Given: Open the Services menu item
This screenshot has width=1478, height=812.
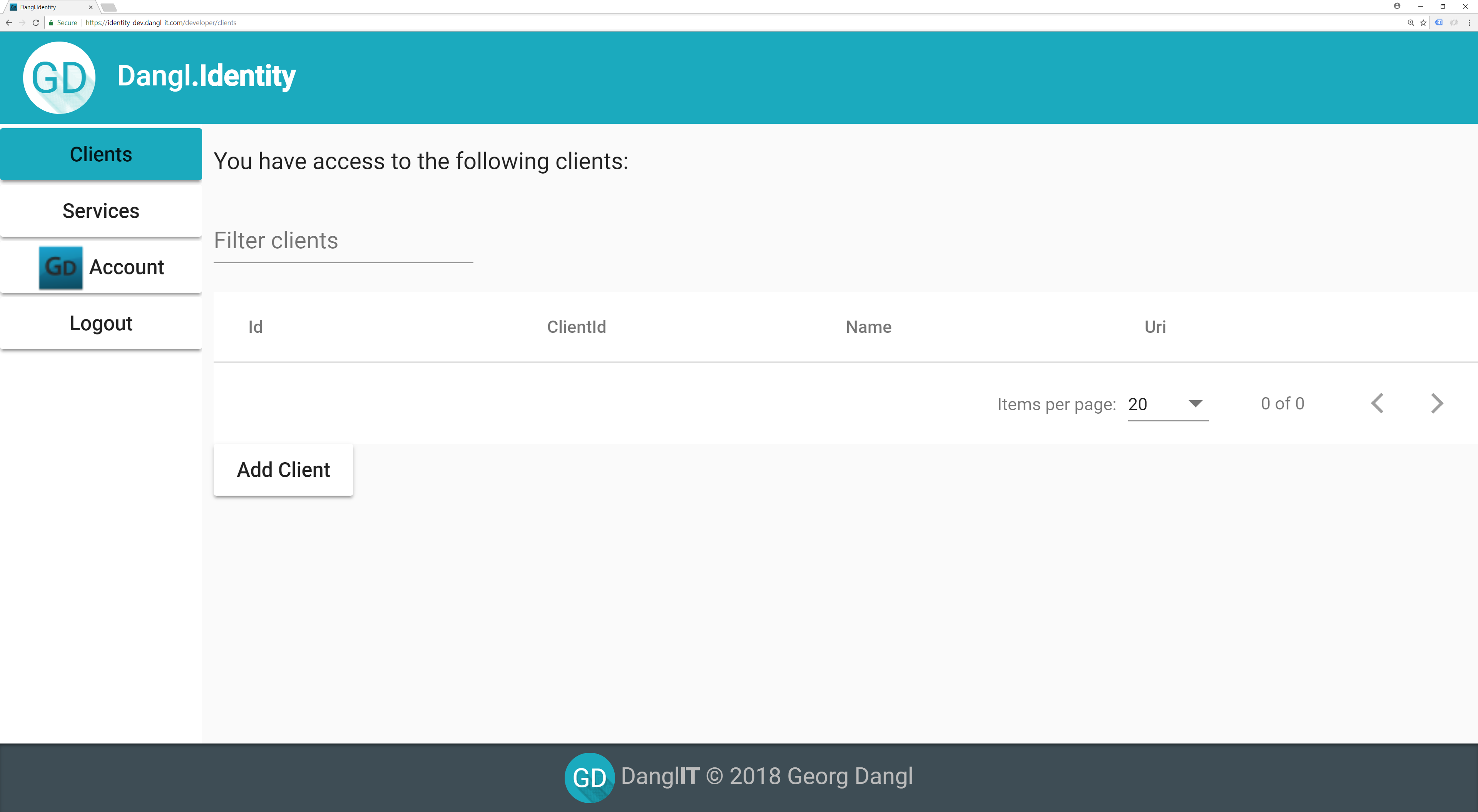Looking at the screenshot, I should [101, 211].
